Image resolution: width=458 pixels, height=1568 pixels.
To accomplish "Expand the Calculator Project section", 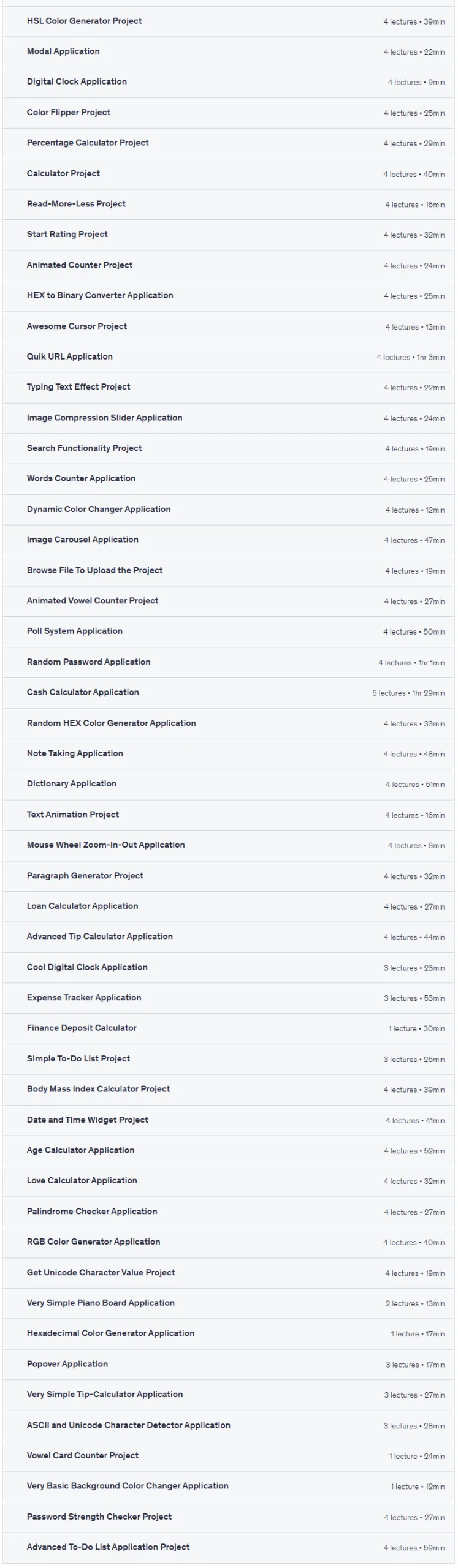I will click(x=228, y=174).
